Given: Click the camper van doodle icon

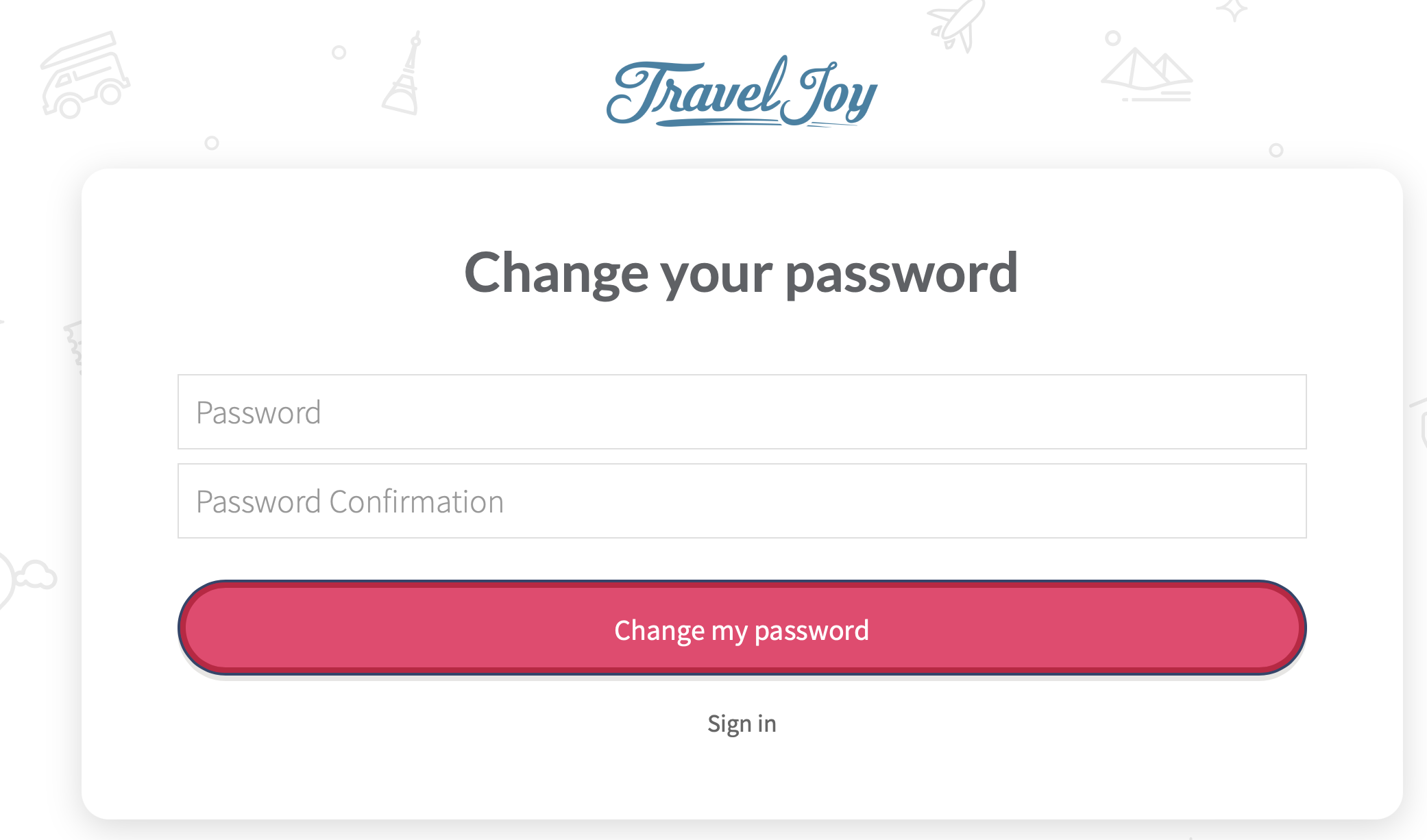Looking at the screenshot, I should (x=85, y=75).
